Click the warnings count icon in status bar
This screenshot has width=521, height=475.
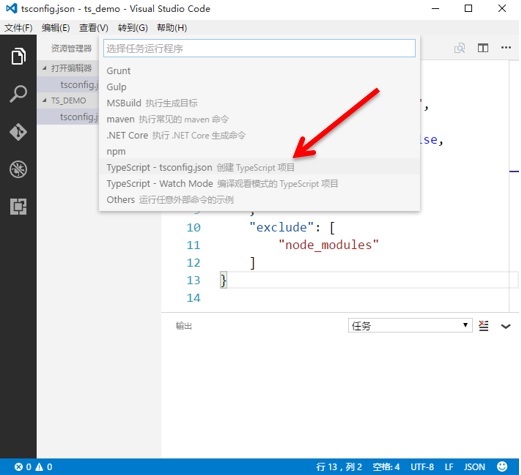click(x=39, y=467)
